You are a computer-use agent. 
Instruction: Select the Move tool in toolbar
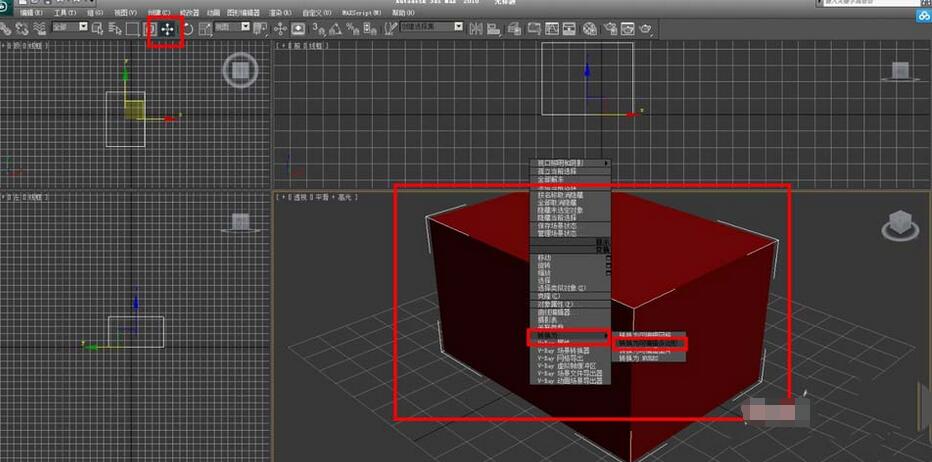click(167, 29)
